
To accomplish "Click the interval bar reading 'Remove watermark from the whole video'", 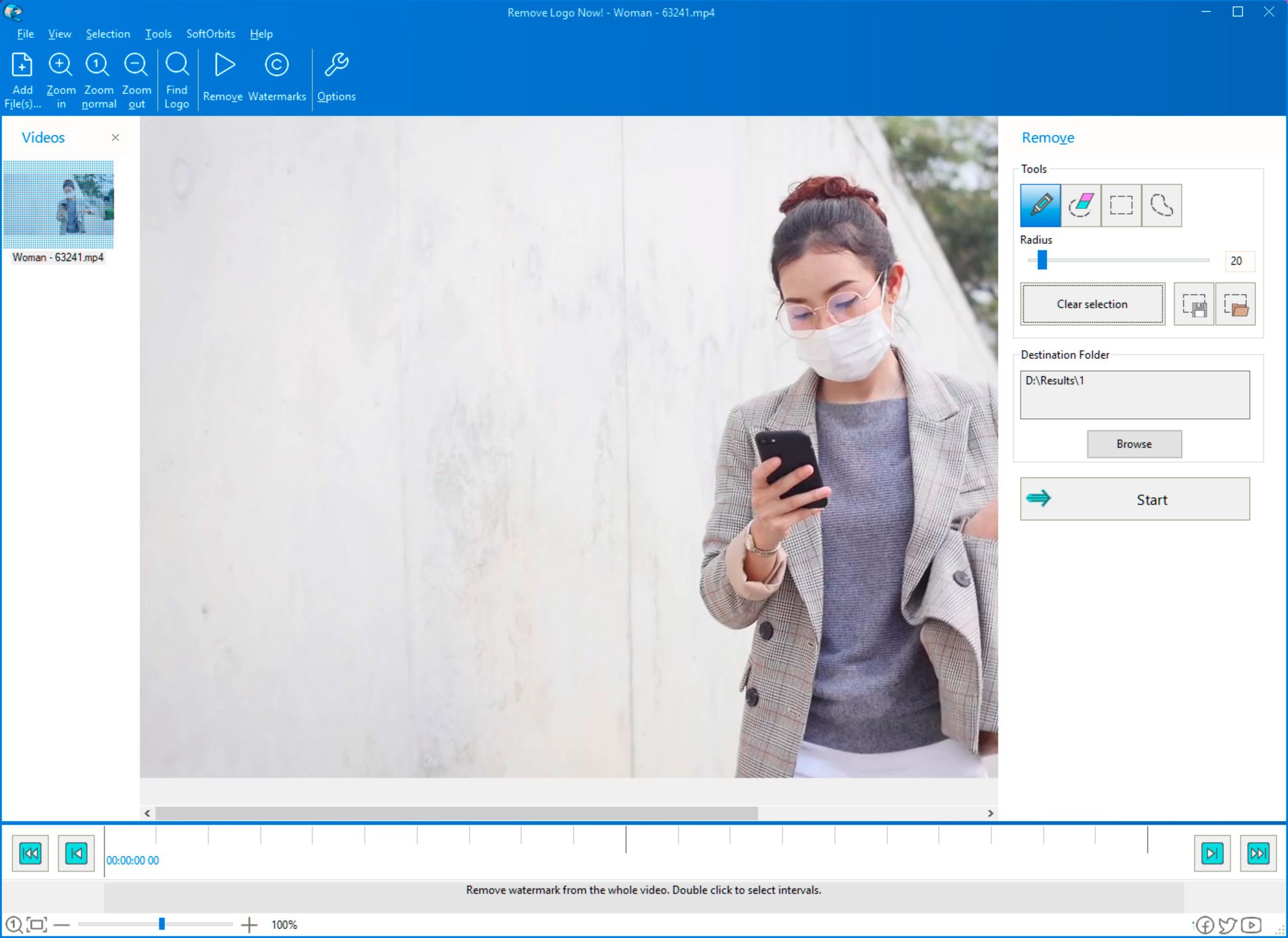I will (x=643, y=897).
